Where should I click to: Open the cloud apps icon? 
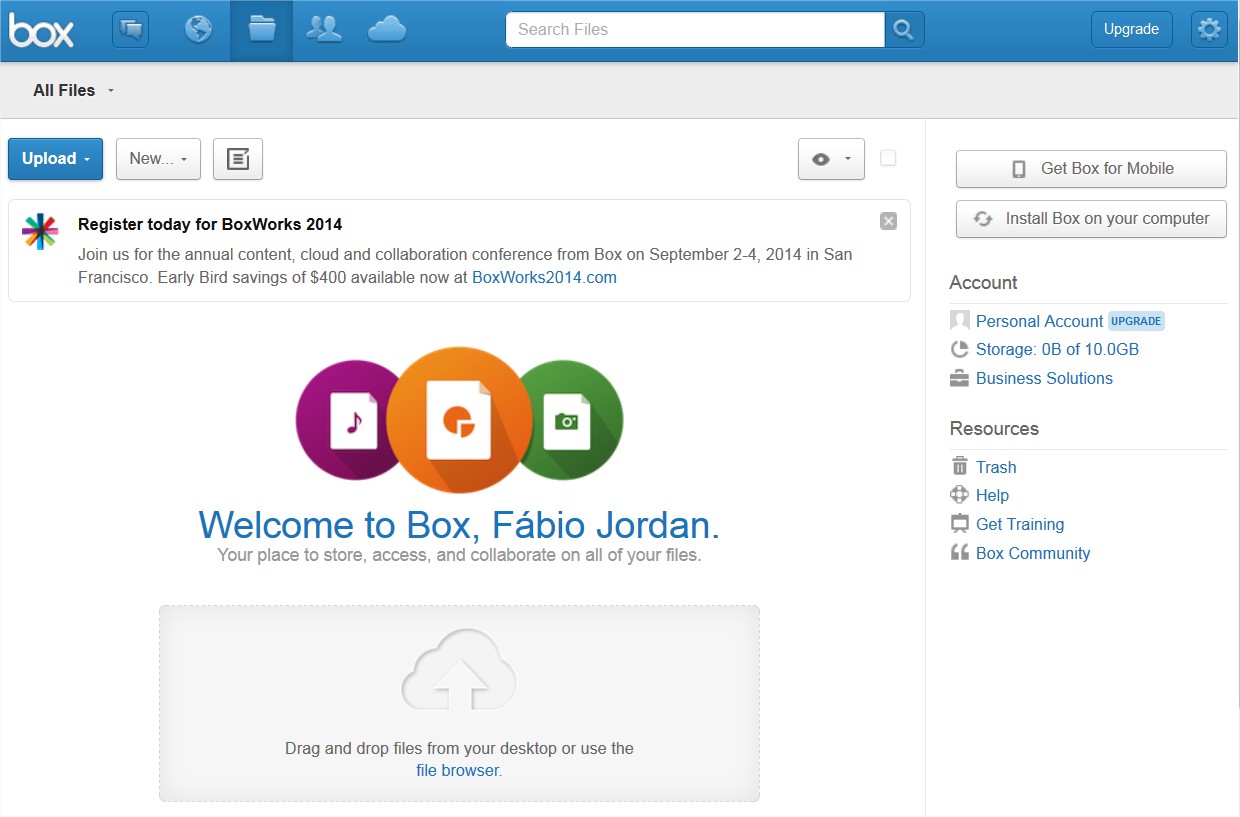pyautogui.click(x=387, y=30)
